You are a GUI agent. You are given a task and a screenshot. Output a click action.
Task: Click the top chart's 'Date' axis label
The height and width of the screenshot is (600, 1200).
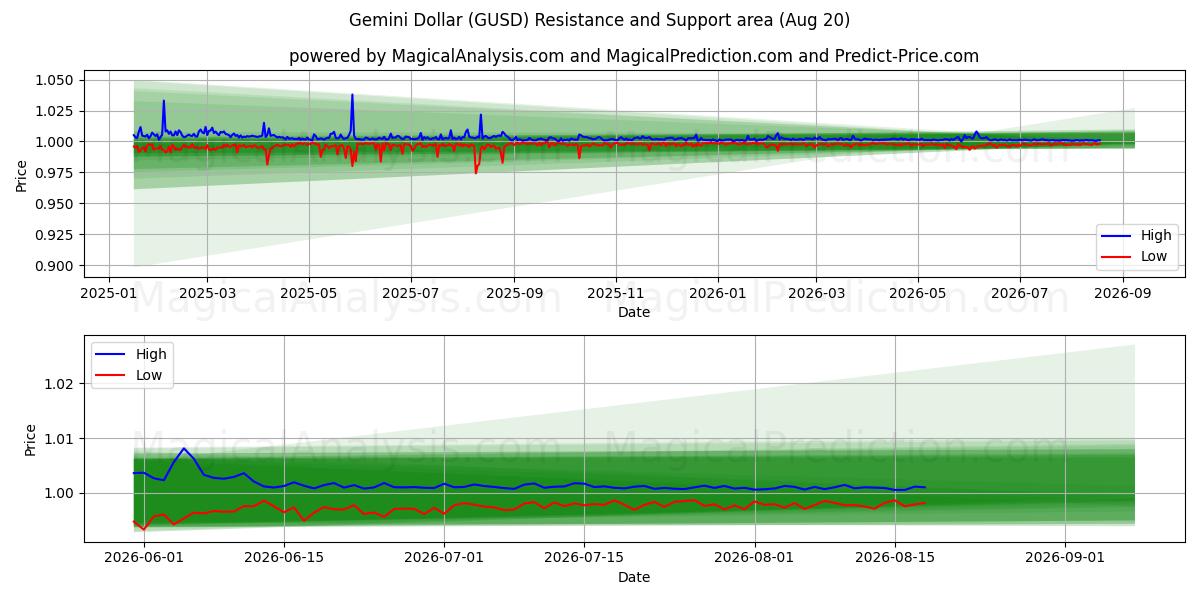(634, 312)
